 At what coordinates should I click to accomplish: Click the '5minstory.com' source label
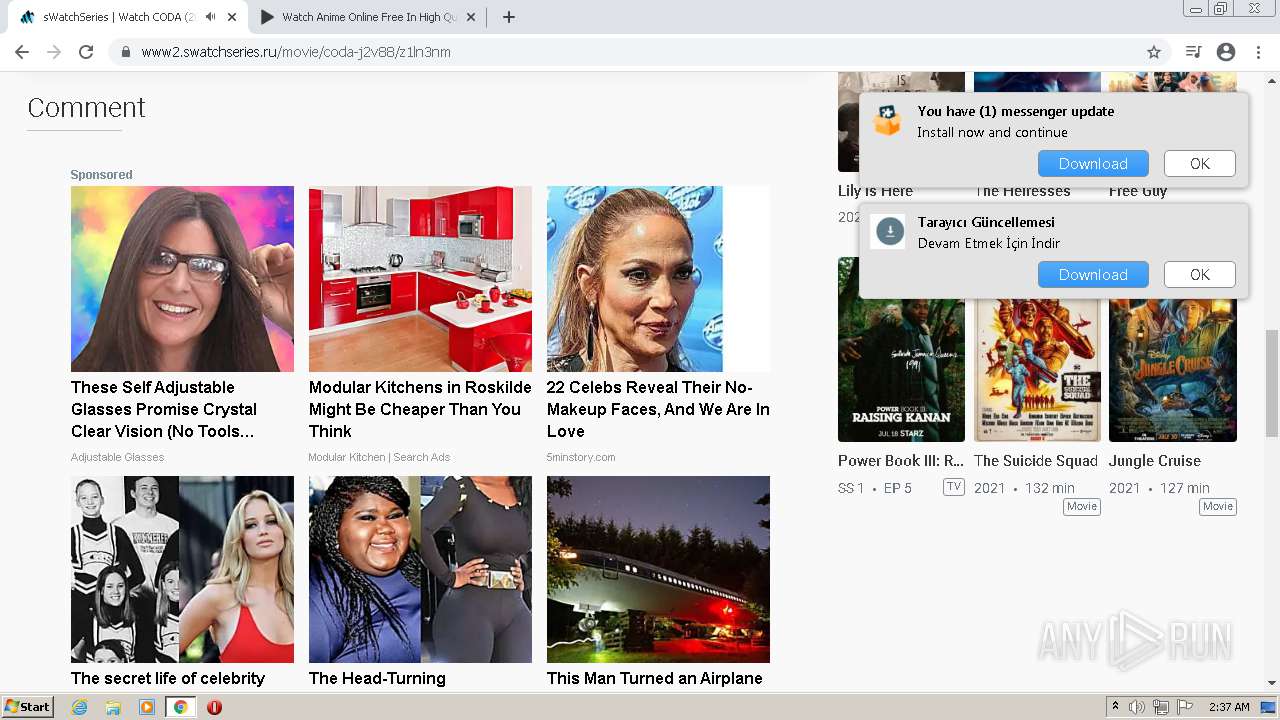tap(581, 457)
